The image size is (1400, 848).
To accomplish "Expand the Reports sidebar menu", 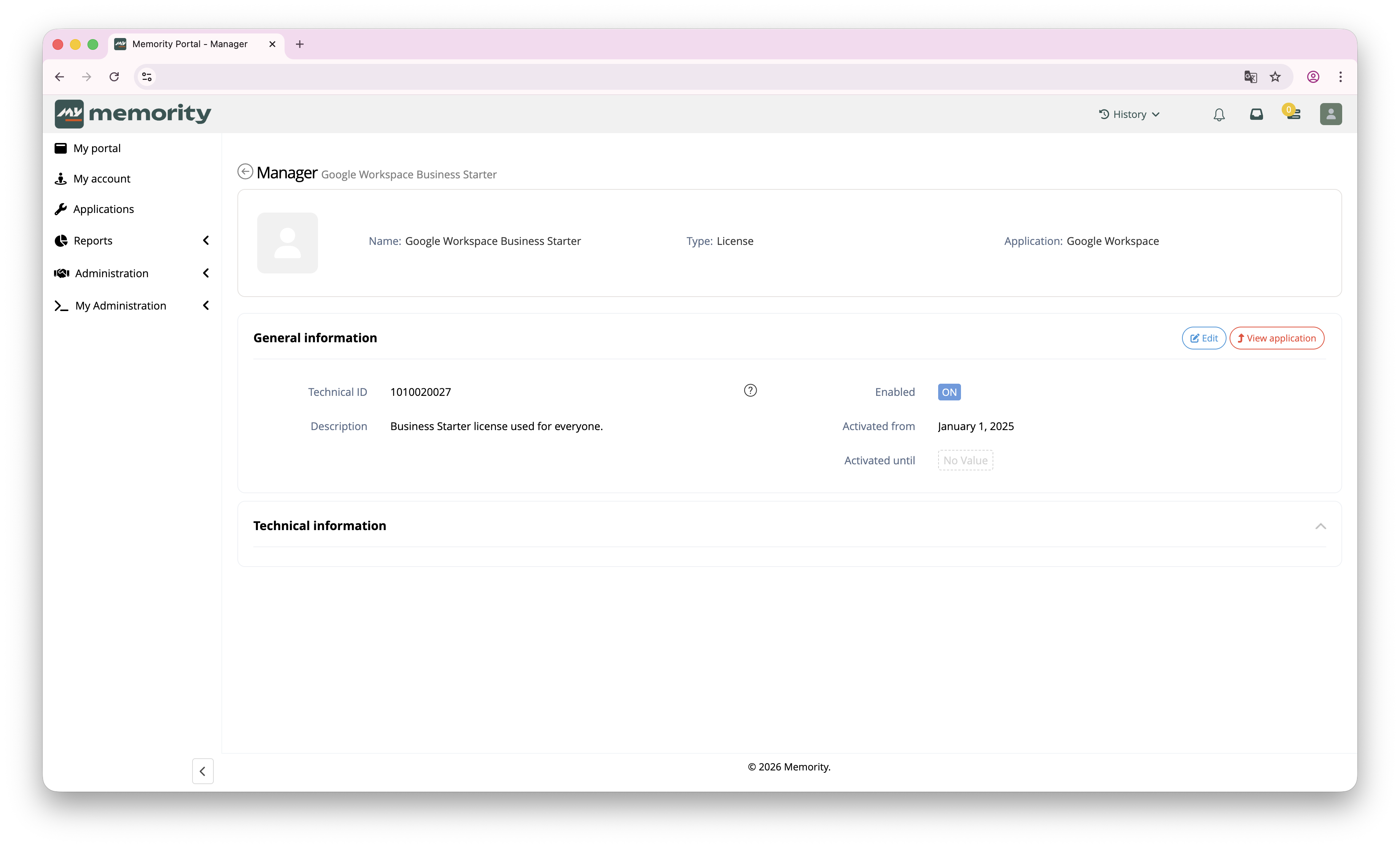I will [x=132, y=241].
